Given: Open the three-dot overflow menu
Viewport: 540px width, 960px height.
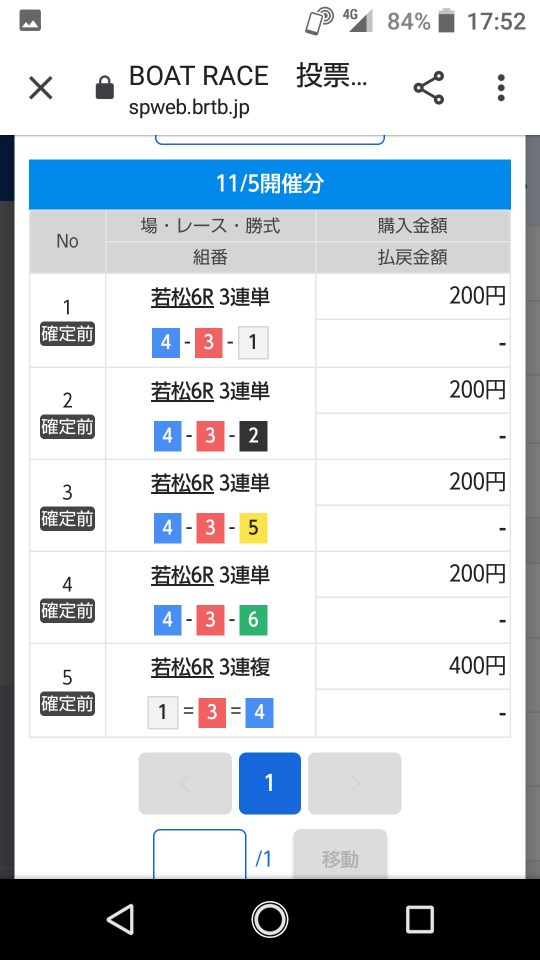Looking at the screenshot, I should pos(501,88).
